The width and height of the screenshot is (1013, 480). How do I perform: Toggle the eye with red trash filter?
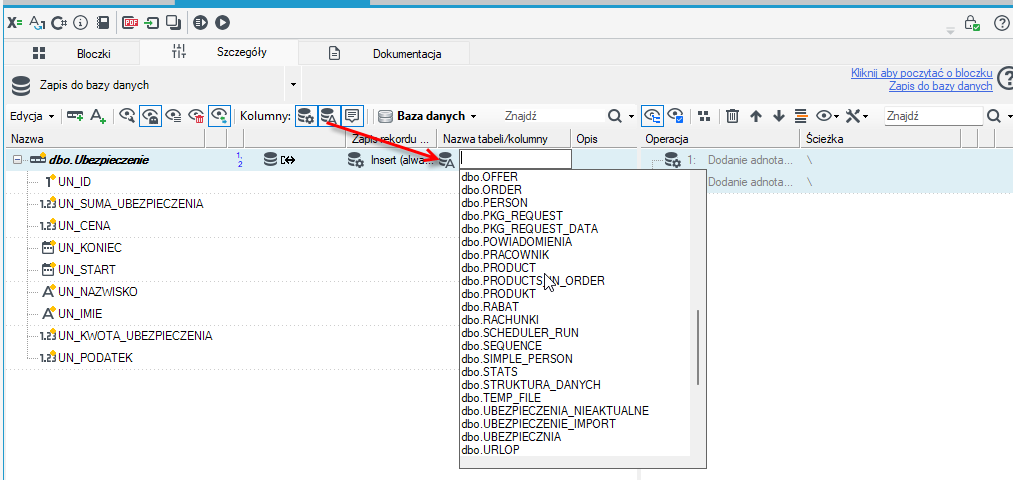click(x=196, y=116)
